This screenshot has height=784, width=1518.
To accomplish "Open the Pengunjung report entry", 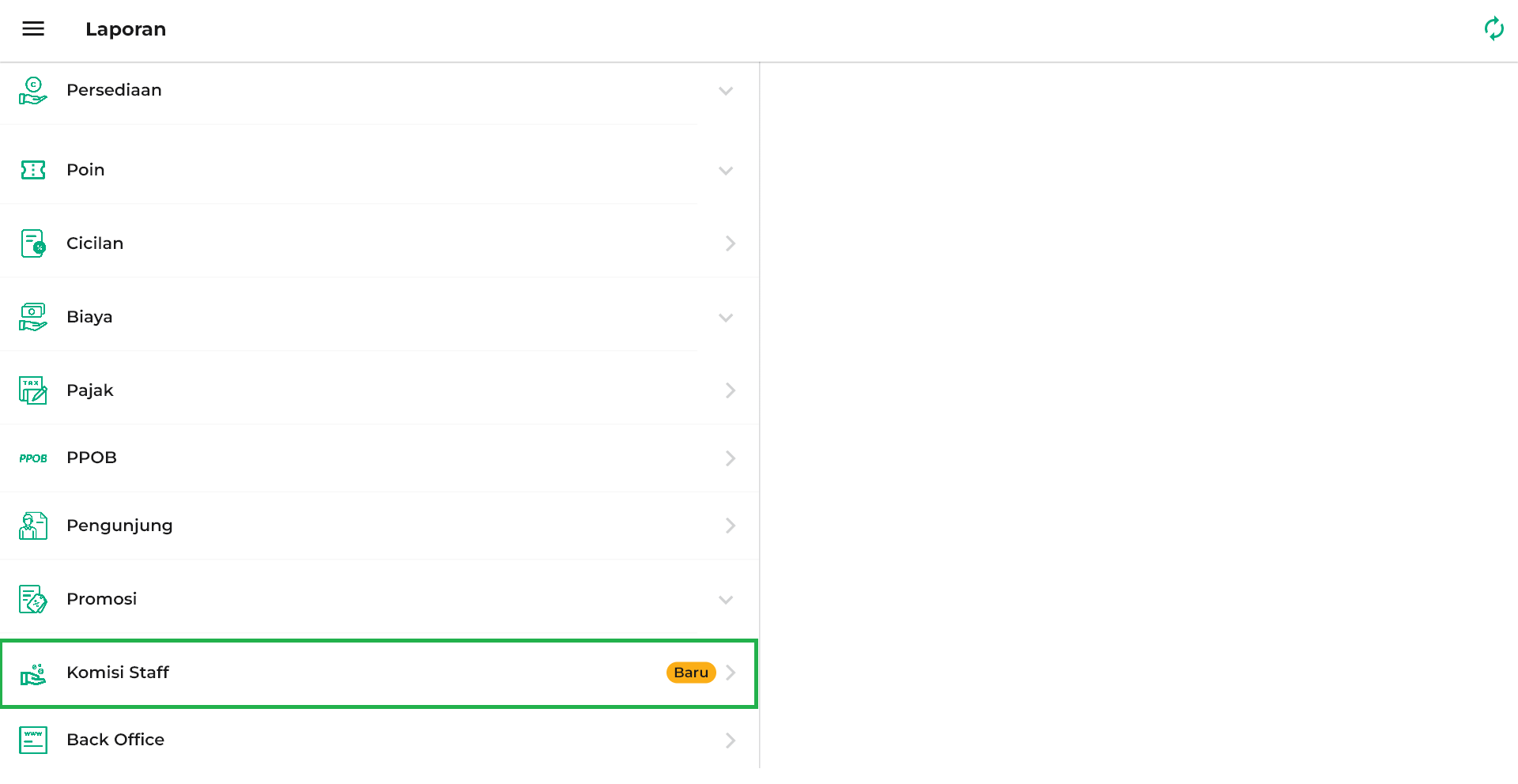I will (x=379, y=526).
